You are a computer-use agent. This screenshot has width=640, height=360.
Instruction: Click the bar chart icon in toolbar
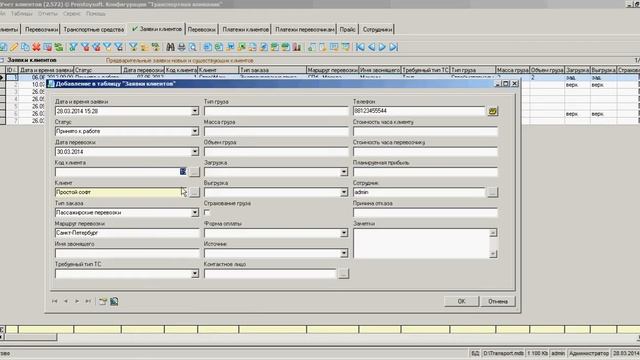pos(297,47)
